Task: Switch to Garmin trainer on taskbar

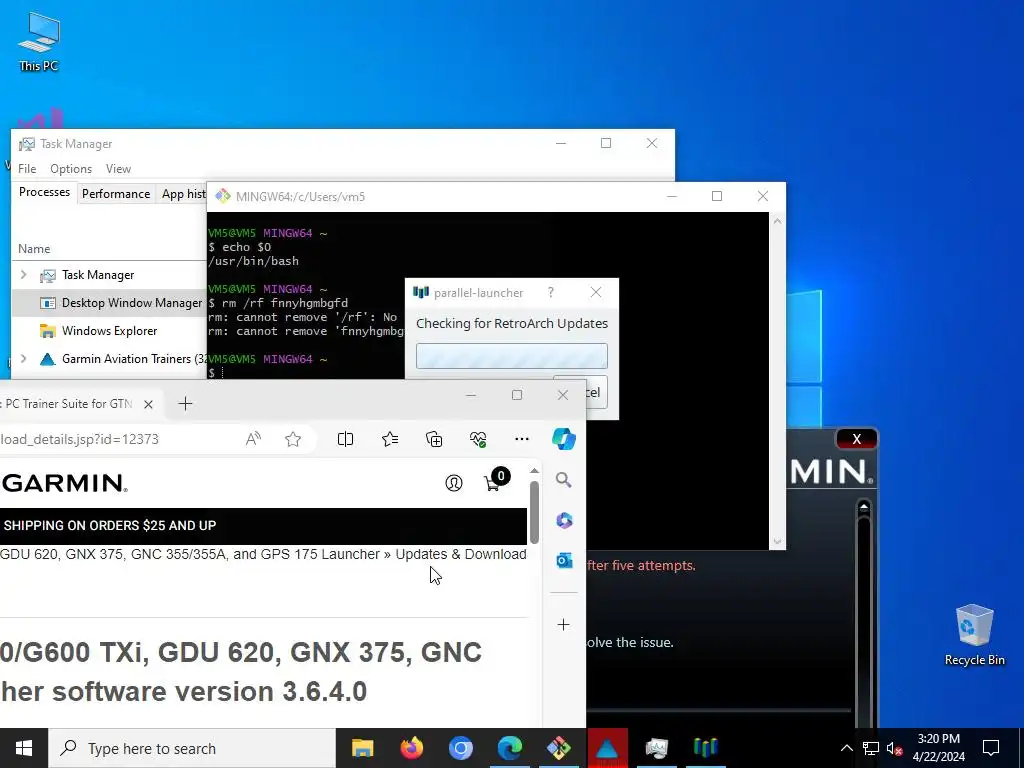Action: (607, 748)
